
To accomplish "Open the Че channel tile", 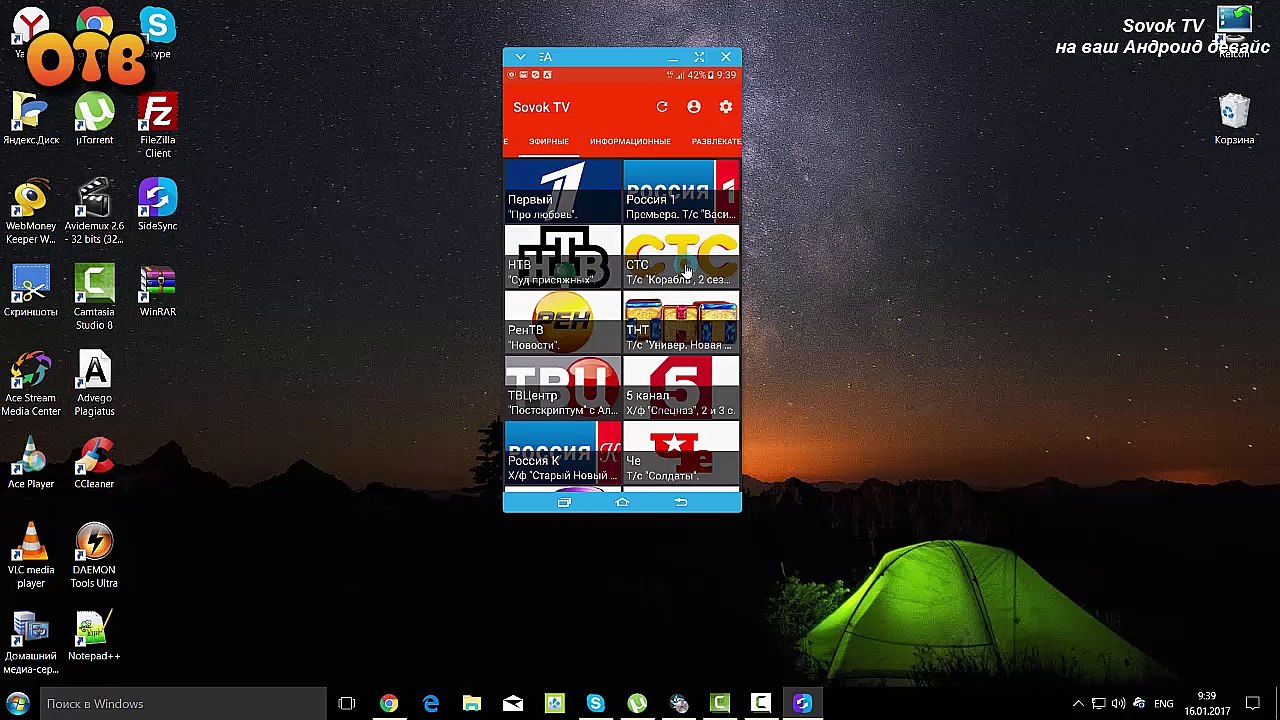I will click(x=681, y=453).
